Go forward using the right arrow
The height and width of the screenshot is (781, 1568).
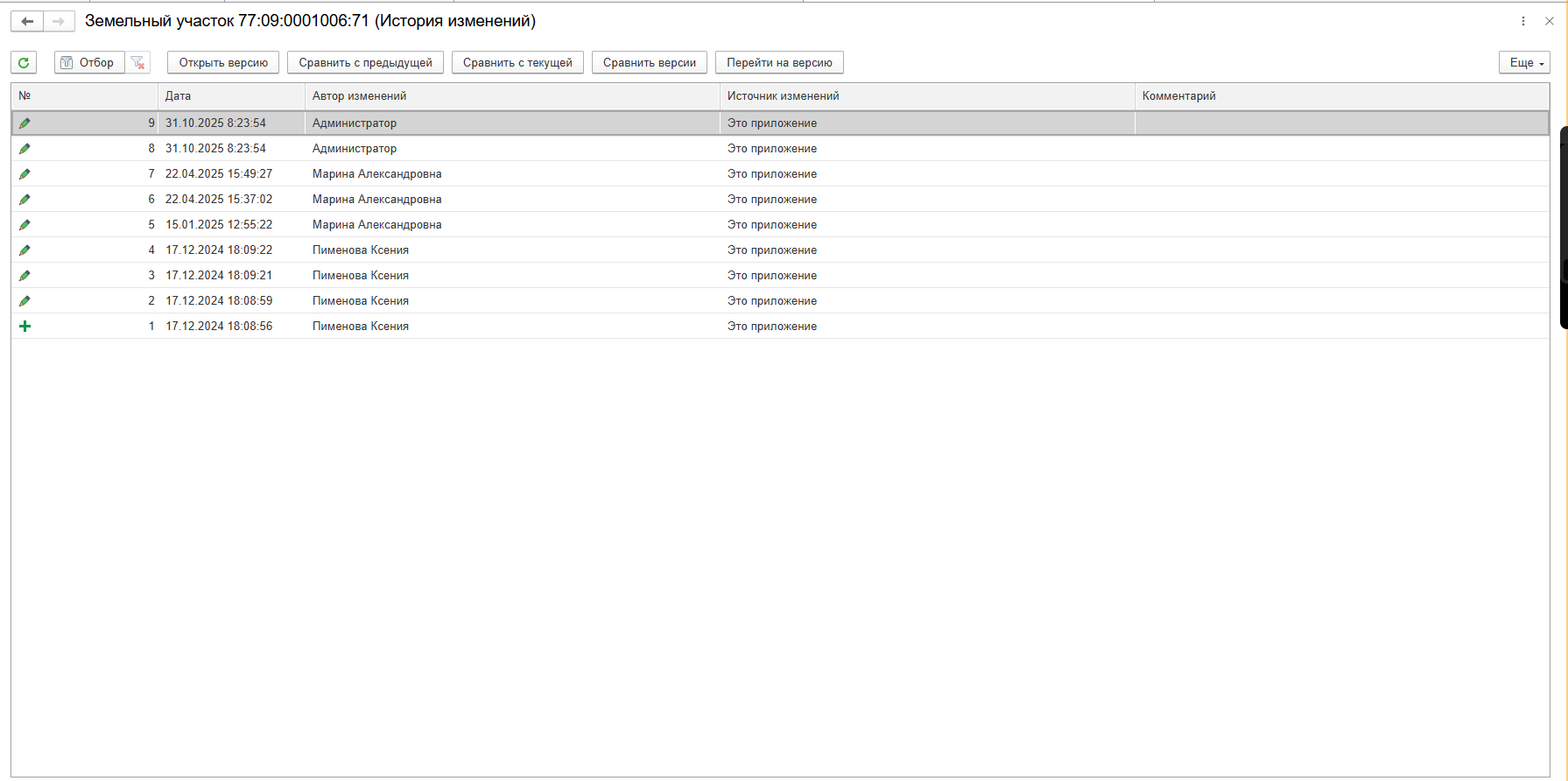coord(59,21)
